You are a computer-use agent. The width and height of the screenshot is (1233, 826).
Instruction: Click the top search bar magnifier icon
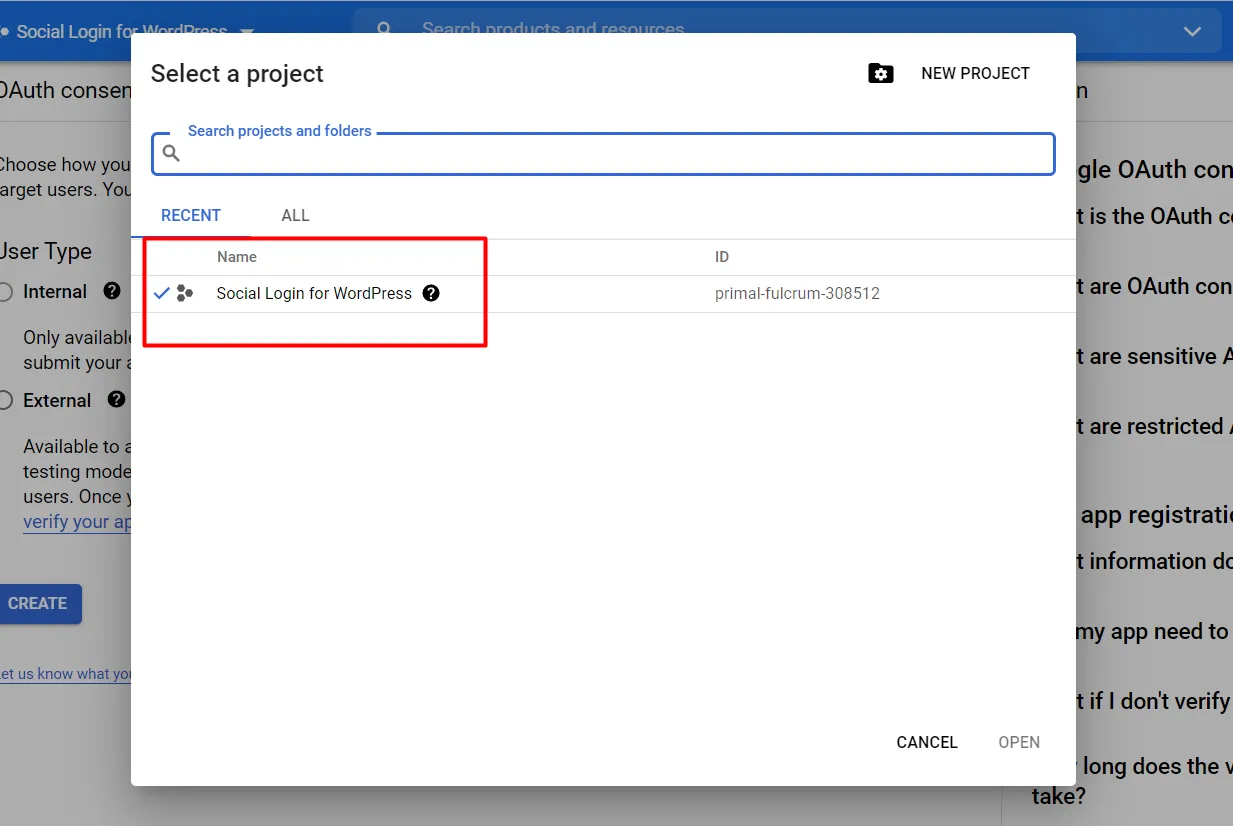pos(384,29)
